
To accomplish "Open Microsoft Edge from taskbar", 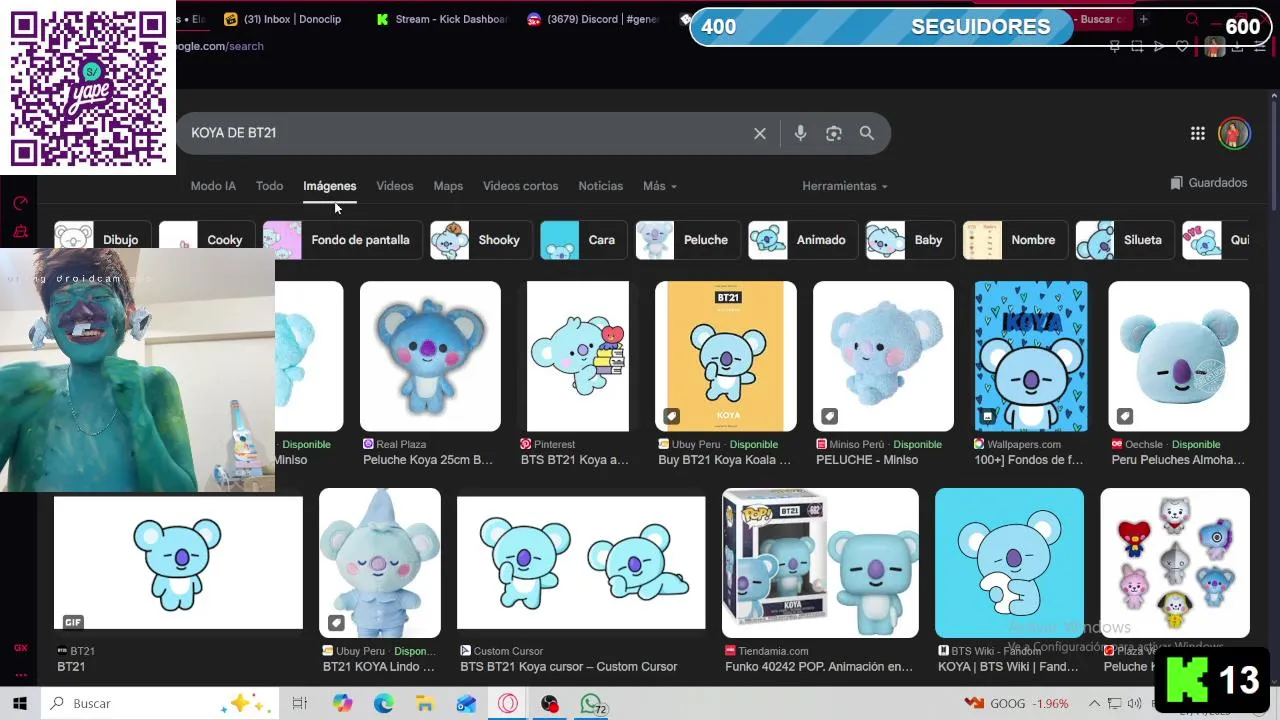I will pyautogui.click(x=384, y=704).
